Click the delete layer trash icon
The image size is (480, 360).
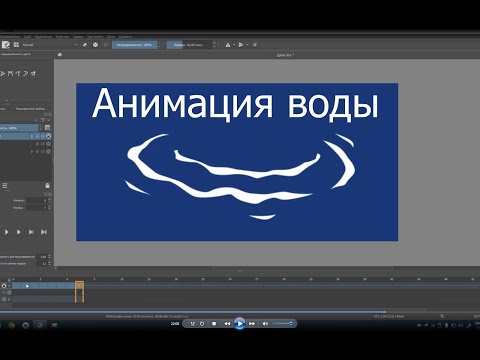(x=47, y=186)
